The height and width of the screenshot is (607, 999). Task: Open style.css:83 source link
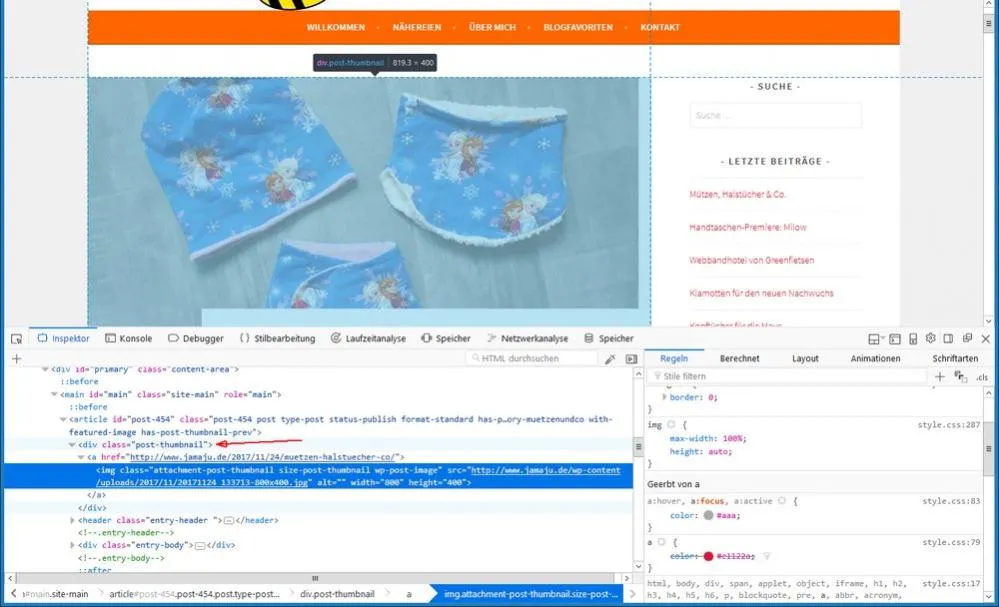coord(951,501)
